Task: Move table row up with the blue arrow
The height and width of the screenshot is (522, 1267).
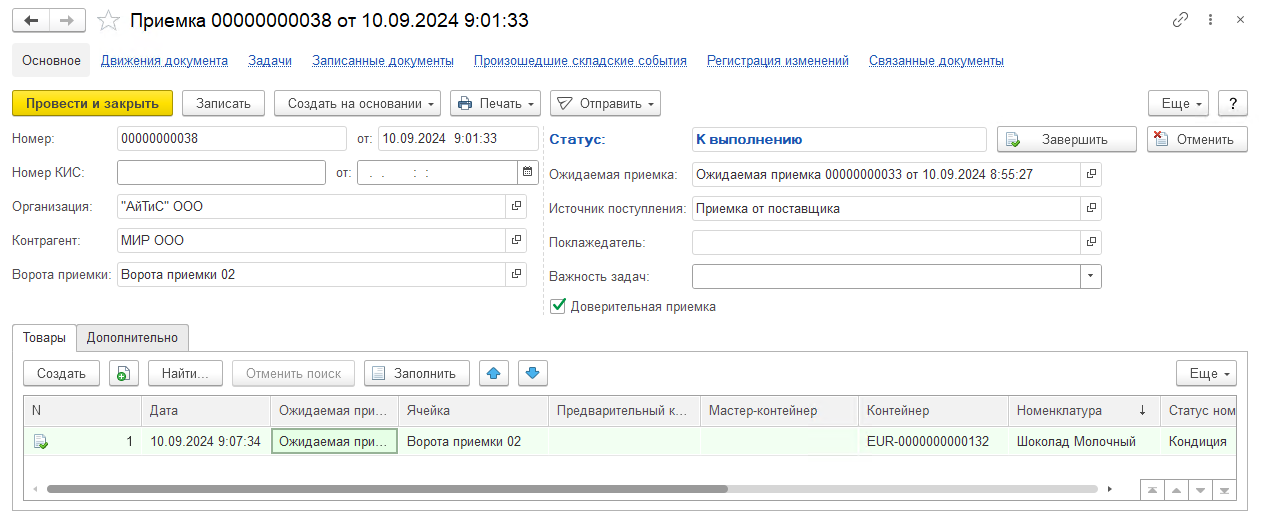Action: [494, 373]
